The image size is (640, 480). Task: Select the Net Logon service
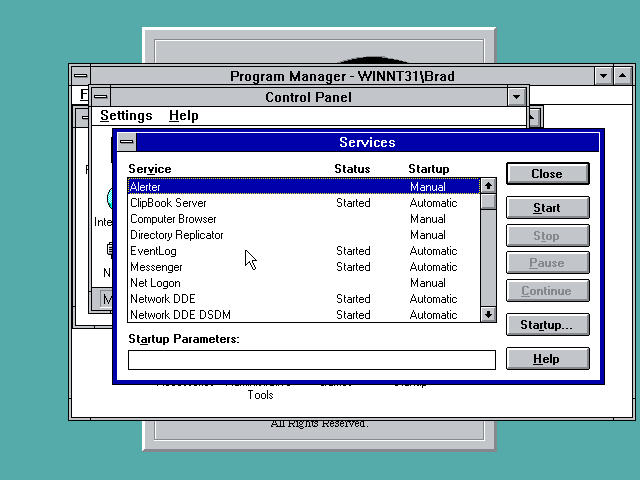coord(304,283)
